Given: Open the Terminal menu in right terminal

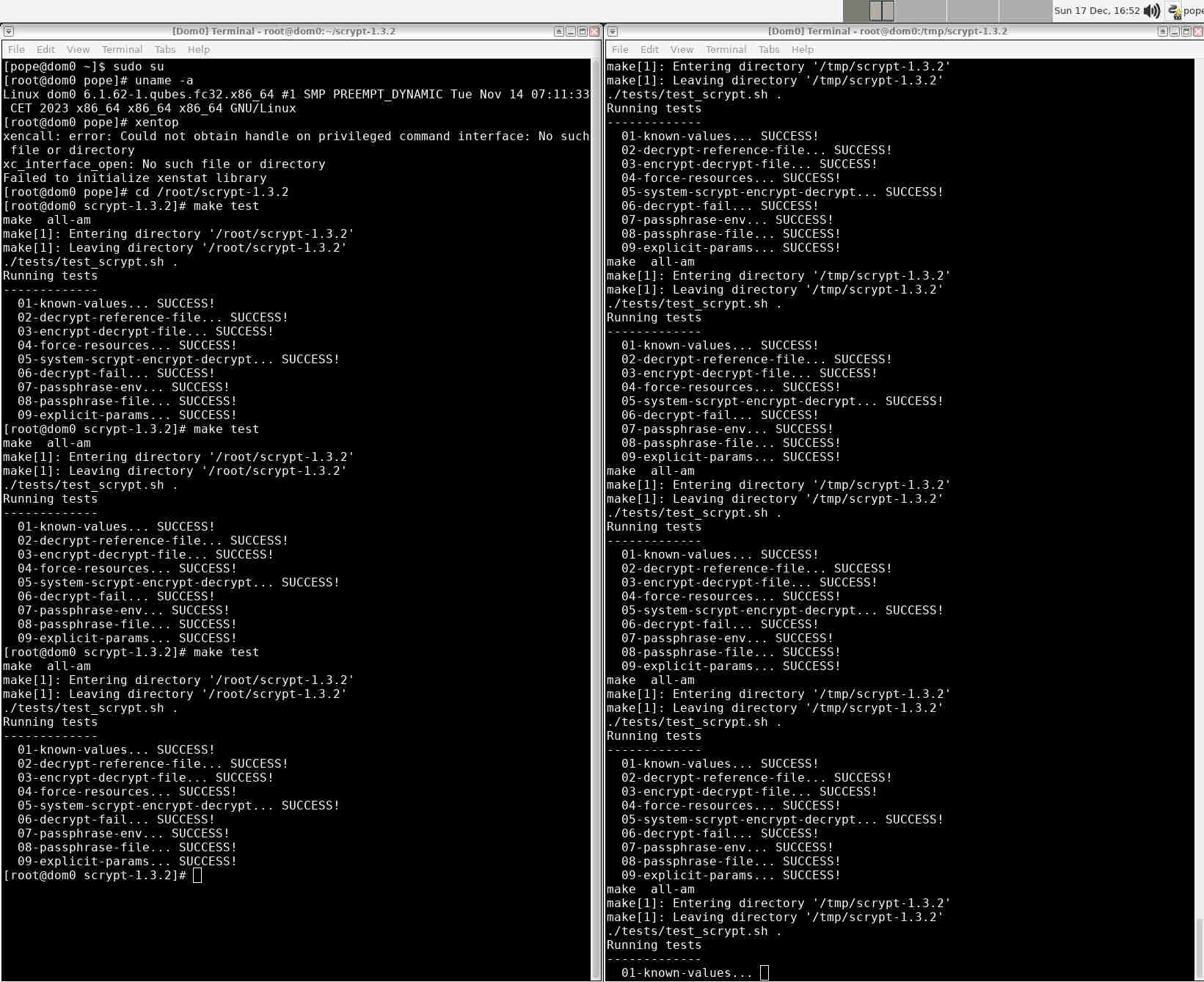Looking at the screenshot, I should click(x=726, y=49).
